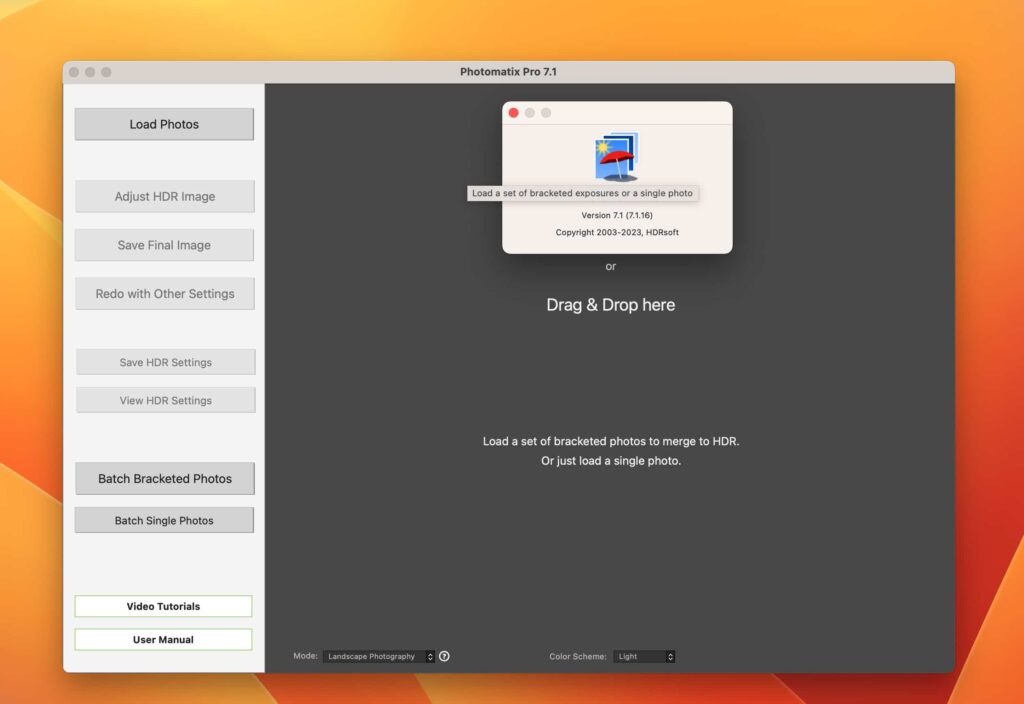Start Batch Bracketed Photos
This screenshot has height=704, width=1024.
tap(165, 479)
